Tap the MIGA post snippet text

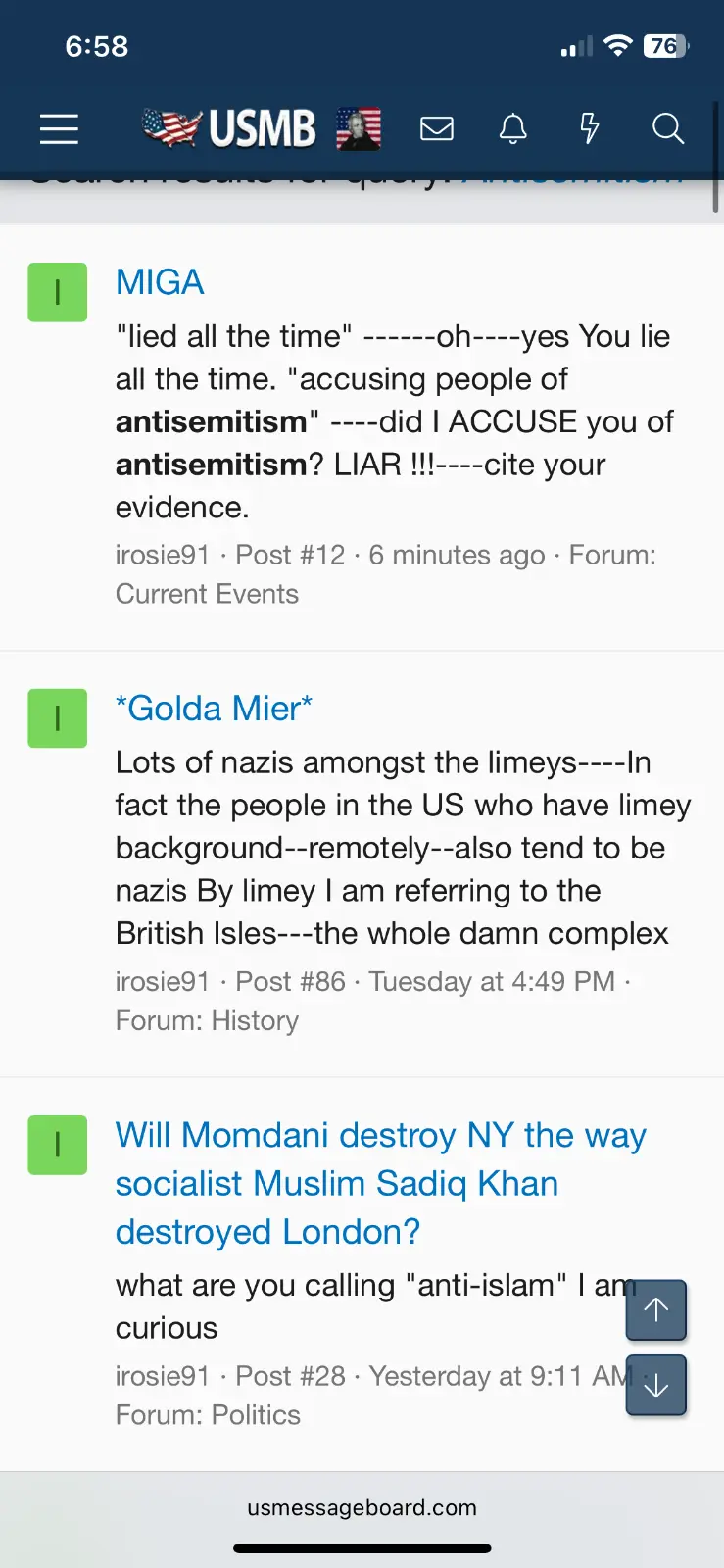coord(392,421)
